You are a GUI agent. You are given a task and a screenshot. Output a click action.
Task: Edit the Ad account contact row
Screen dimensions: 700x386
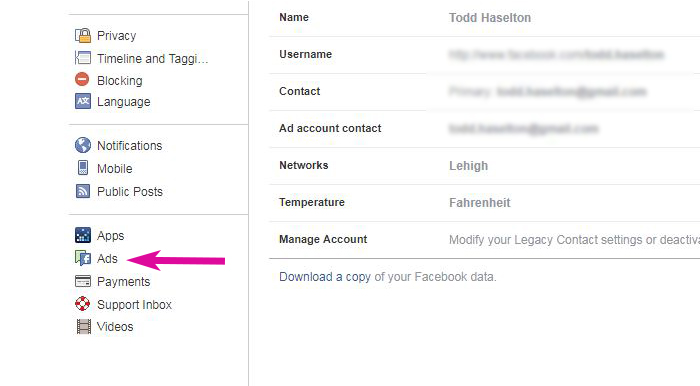tap(484, 129)
